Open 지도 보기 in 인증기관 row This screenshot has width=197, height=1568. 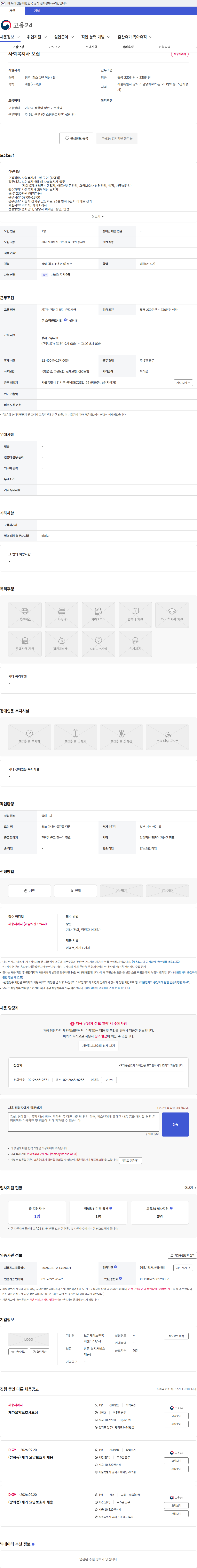183,1268
